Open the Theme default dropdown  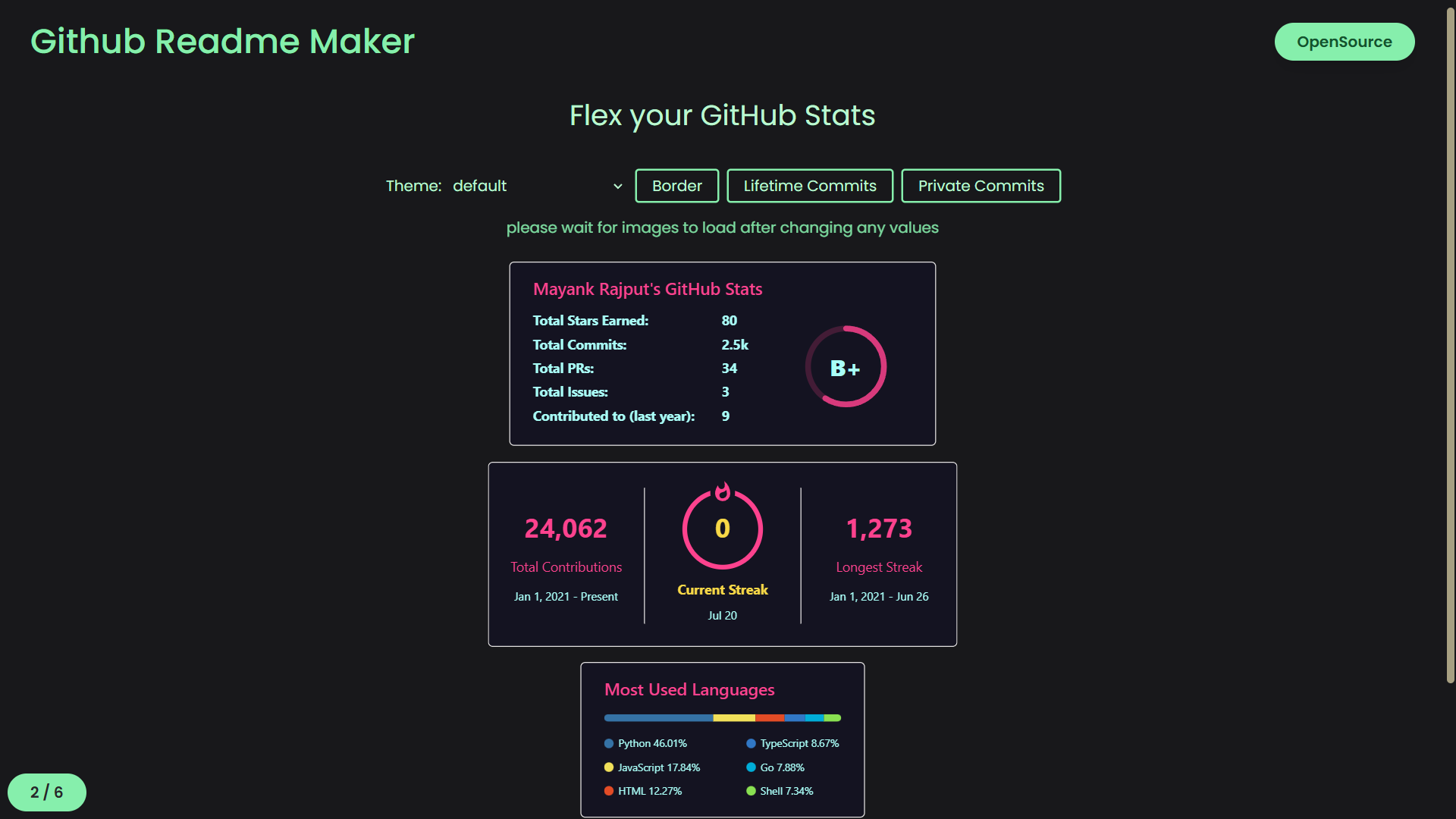point(538,186)
